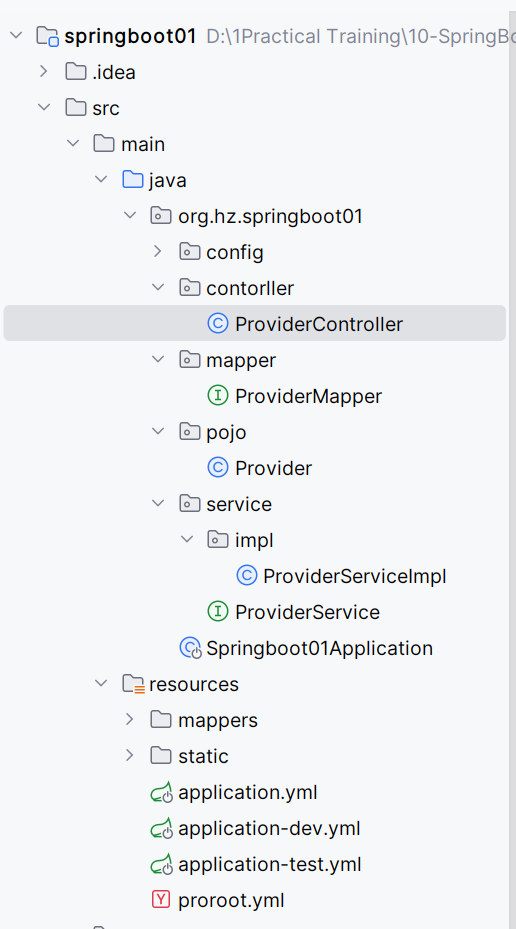Collapse the impl package chevron
Viewport: 516px width, 929px height.
187,540
